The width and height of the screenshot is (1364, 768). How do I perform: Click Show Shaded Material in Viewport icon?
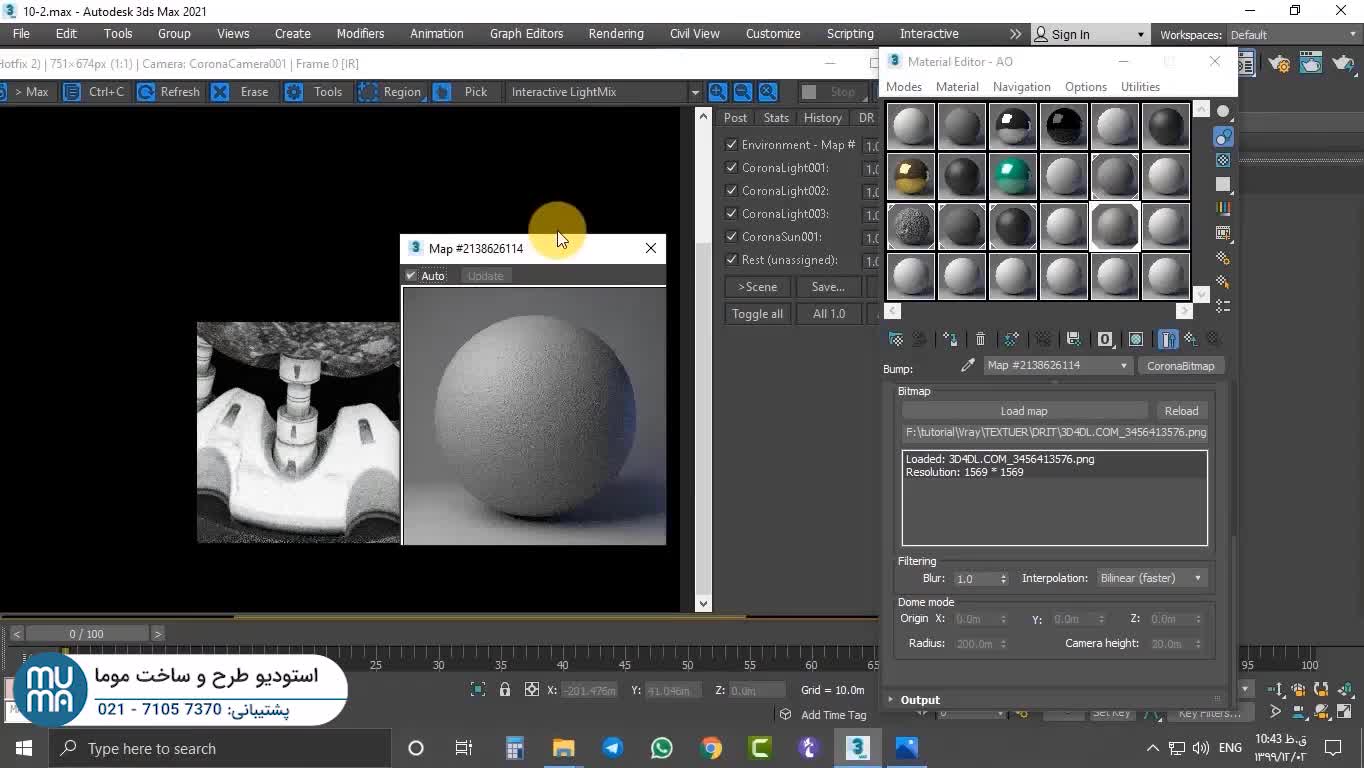(x=1136, y=340)
